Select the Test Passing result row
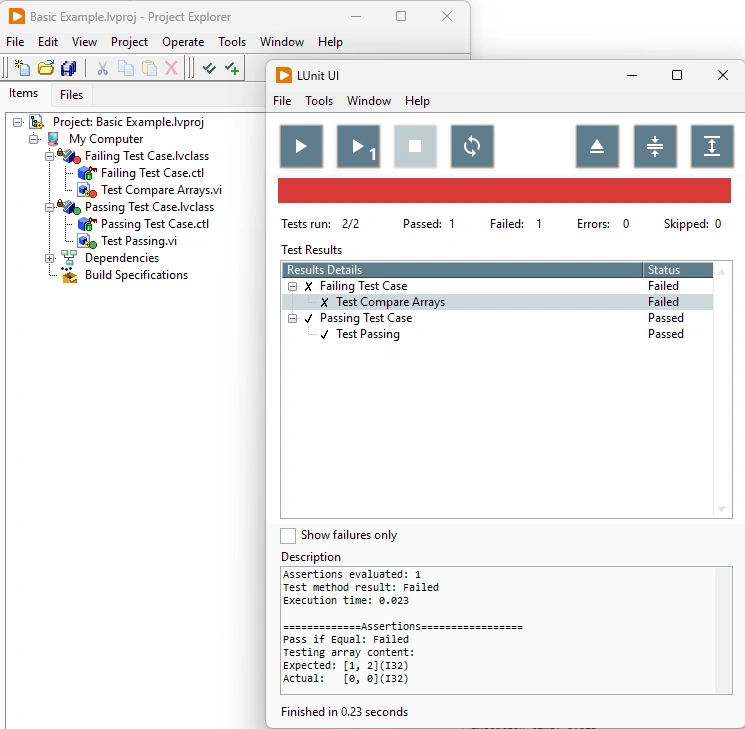Viewport: 745px width, 729px height. [x=497, y=334]
